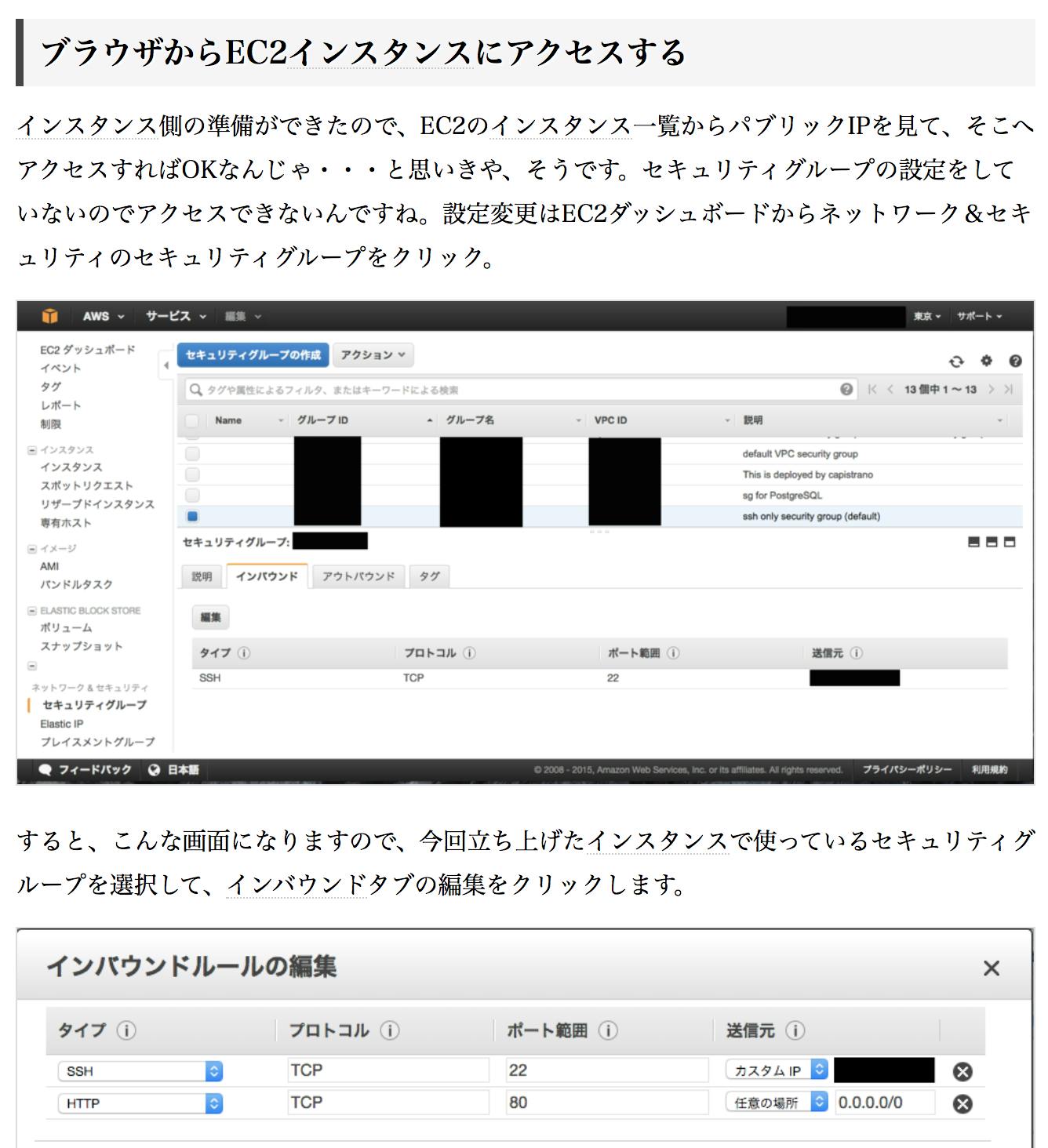Click the 編集 button under inbound tab
Viewport: 1048px width, 1148px height.
(210, 617)
